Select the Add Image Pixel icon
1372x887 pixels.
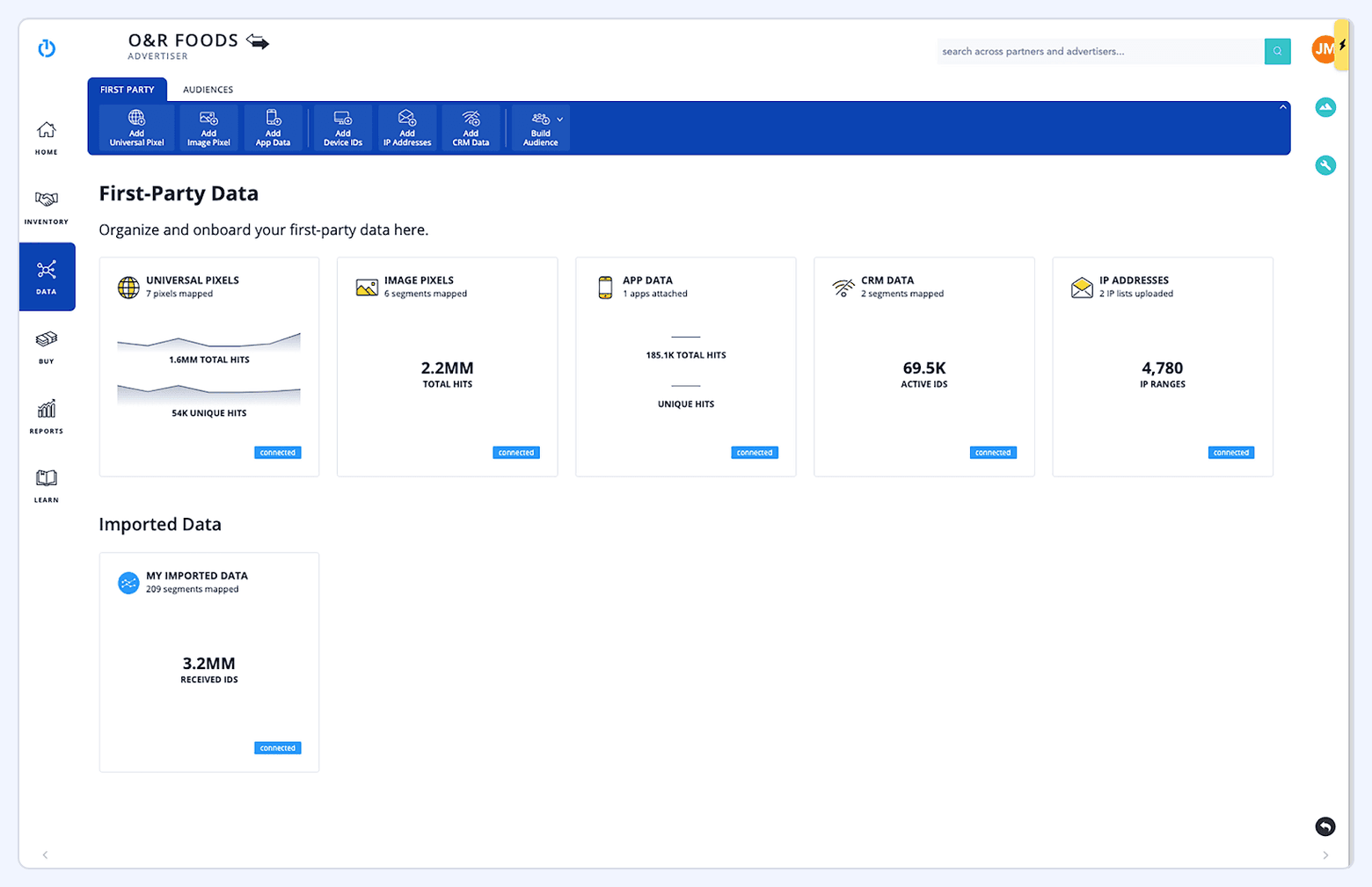(x=208, y=127)
